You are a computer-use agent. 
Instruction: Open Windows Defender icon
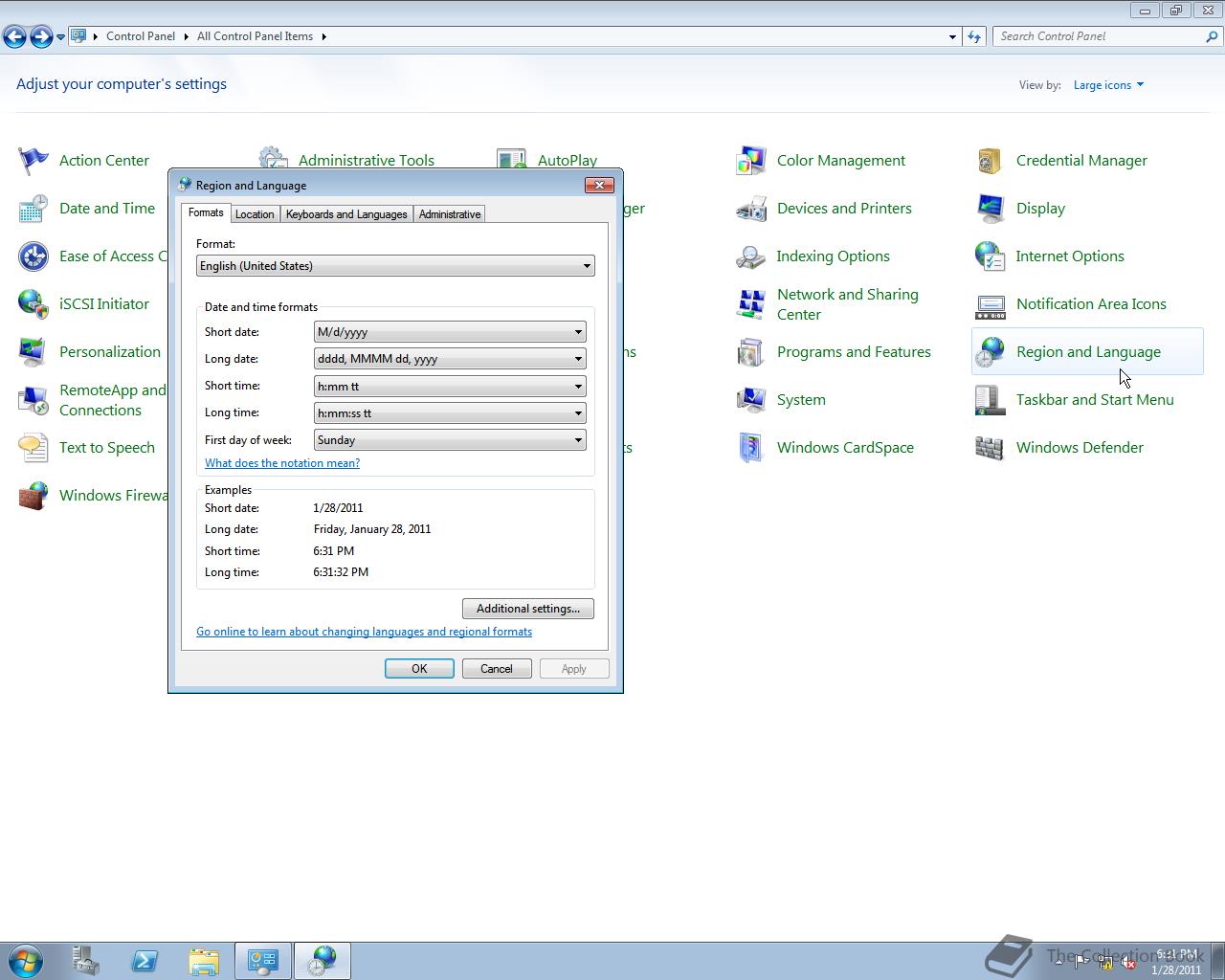click(x=991, y=448)
